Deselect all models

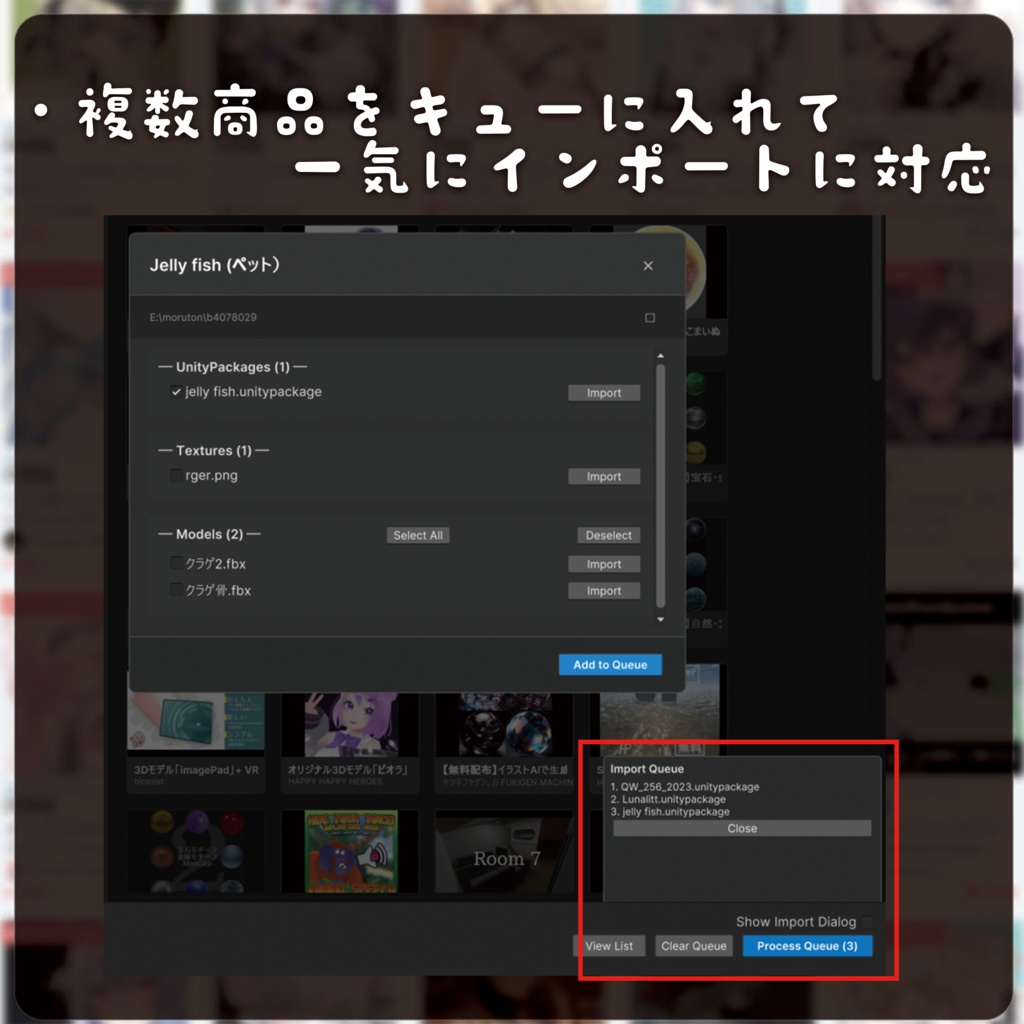tap(608, 534)
